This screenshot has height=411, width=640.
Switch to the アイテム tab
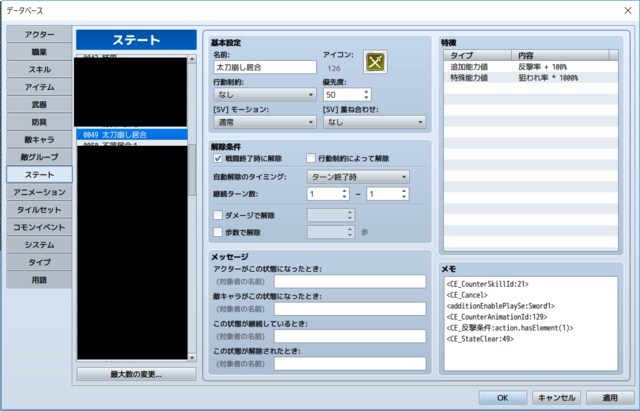tap(39, 87)
